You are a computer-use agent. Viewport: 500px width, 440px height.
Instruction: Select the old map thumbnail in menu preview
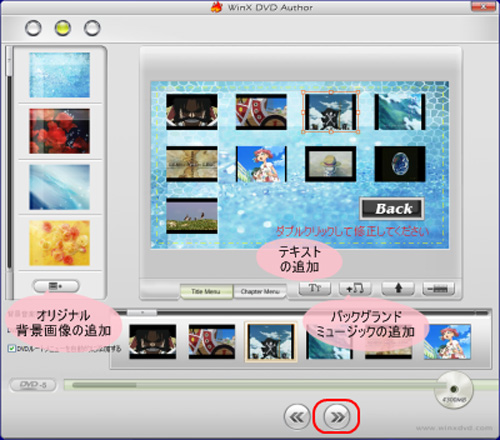click(192, 164)
